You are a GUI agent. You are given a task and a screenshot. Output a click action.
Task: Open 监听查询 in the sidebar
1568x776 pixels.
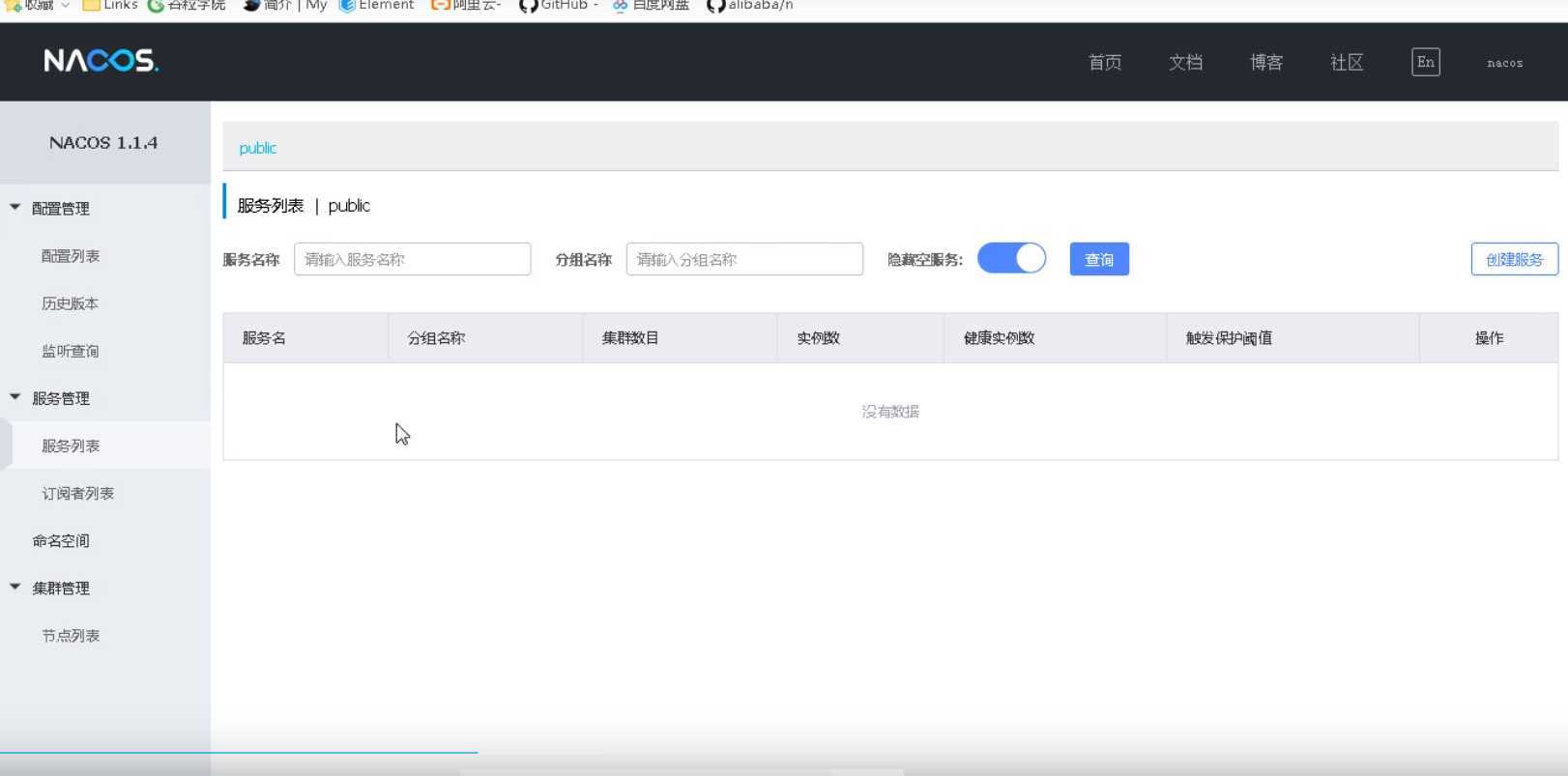(71, 351)
